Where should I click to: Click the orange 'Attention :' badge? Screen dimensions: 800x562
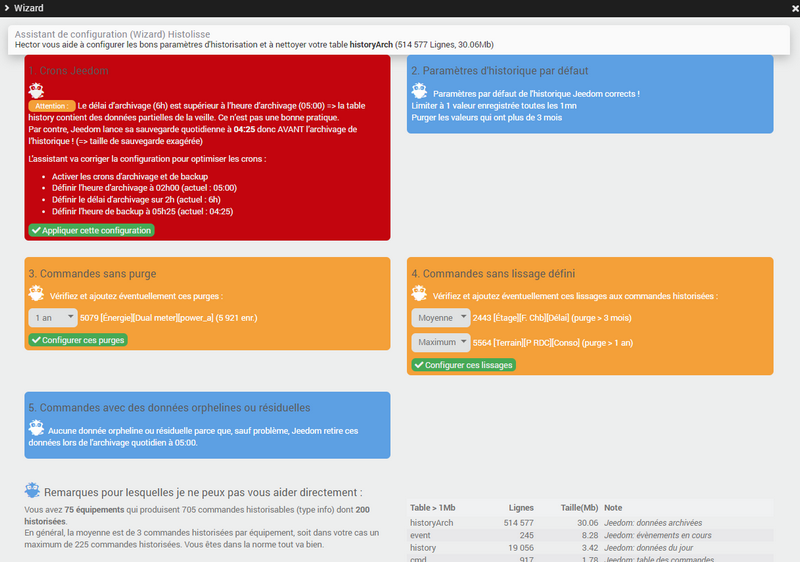(51, 105)
